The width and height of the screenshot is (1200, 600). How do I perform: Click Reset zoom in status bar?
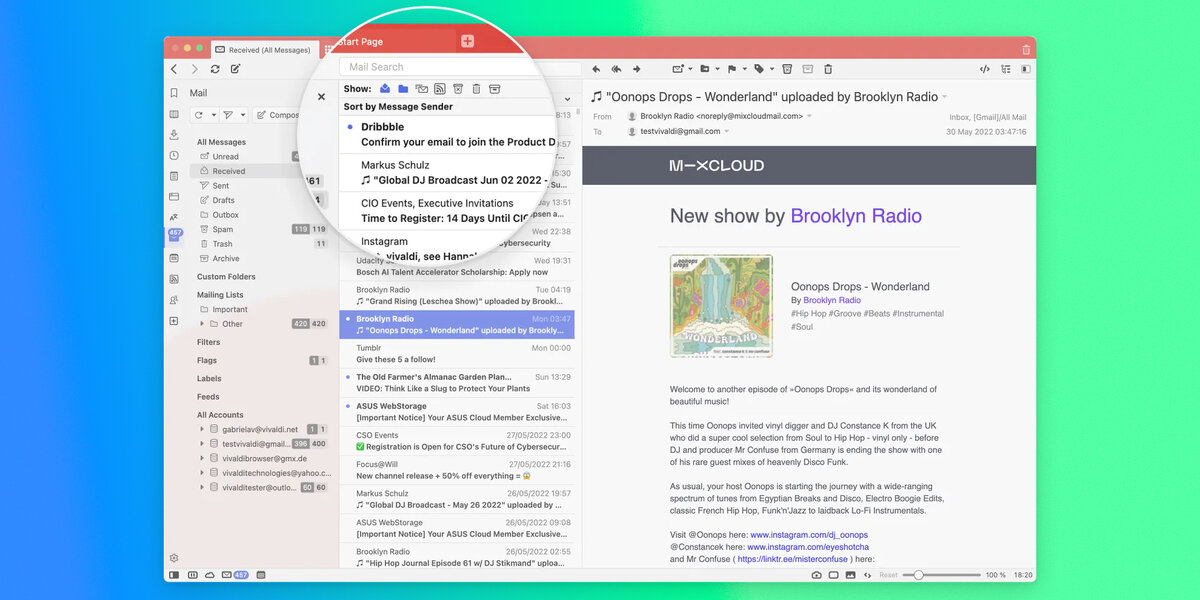[888, 575]
